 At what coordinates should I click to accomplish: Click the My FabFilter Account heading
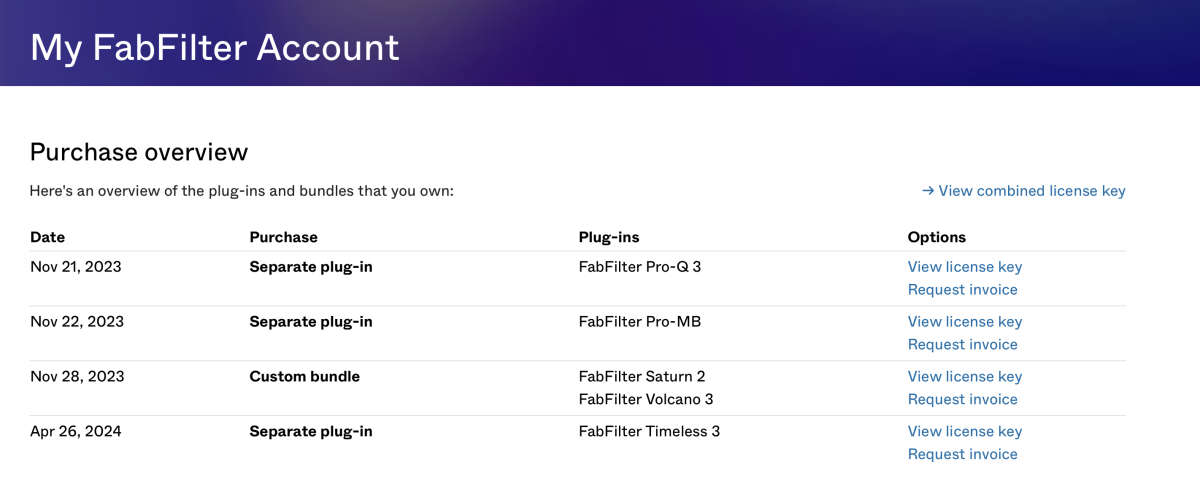pyautogui.click(x=215, y=47)
